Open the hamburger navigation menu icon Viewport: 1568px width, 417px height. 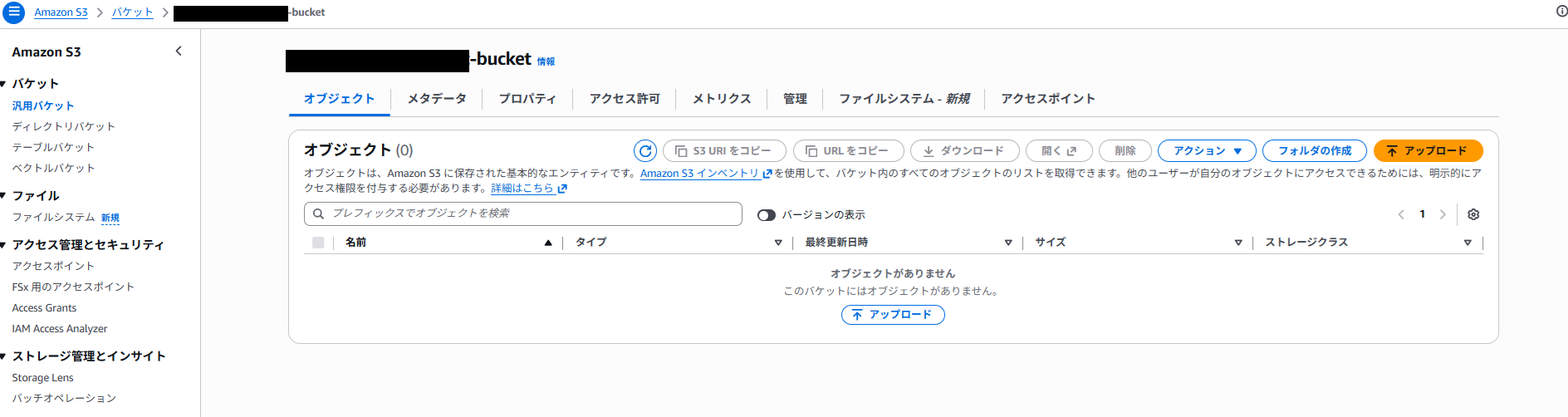[13, 12]
